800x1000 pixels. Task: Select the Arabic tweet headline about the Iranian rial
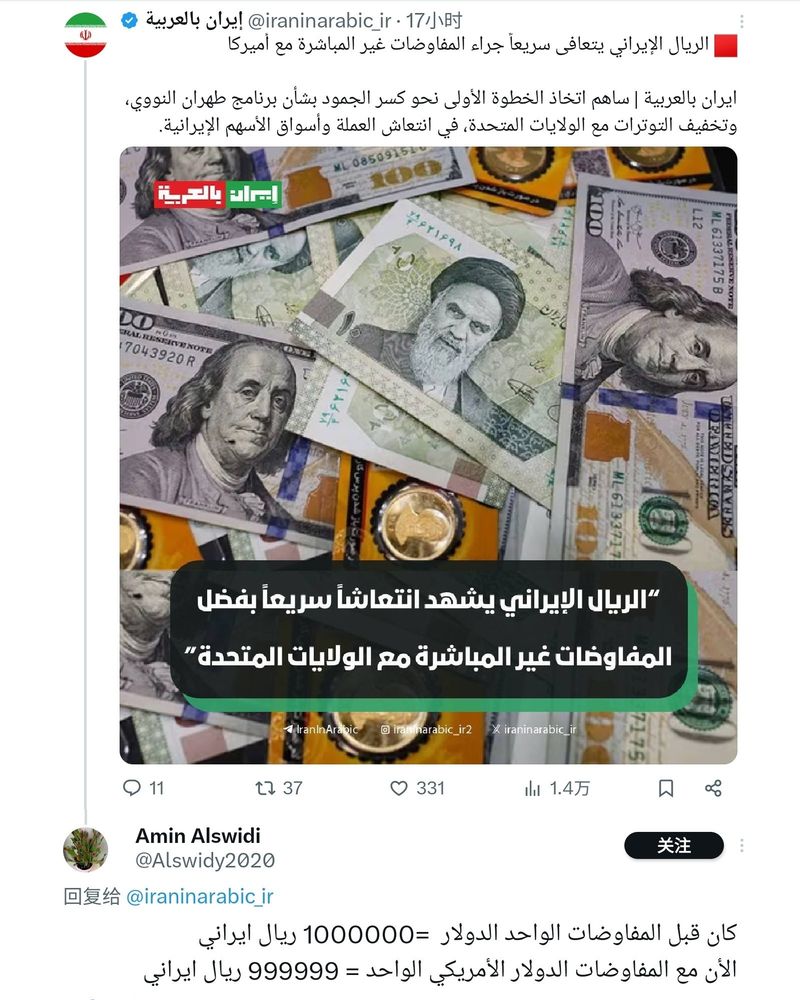click(x=469, y=46)
